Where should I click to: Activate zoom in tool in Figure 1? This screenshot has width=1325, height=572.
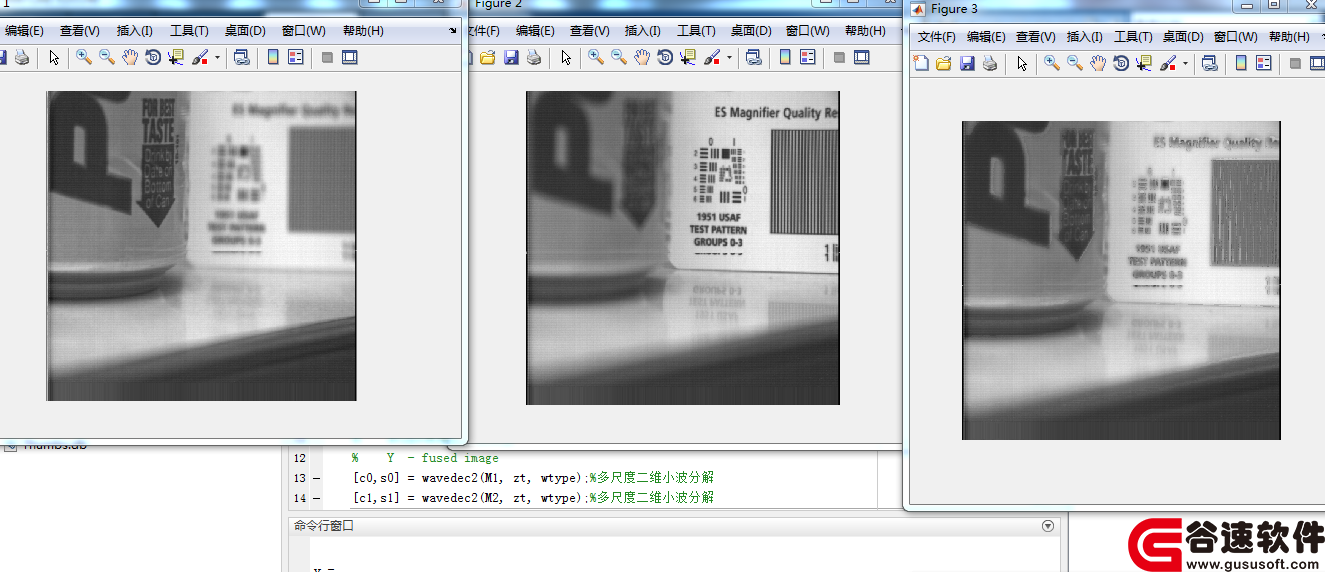point(84,58)
